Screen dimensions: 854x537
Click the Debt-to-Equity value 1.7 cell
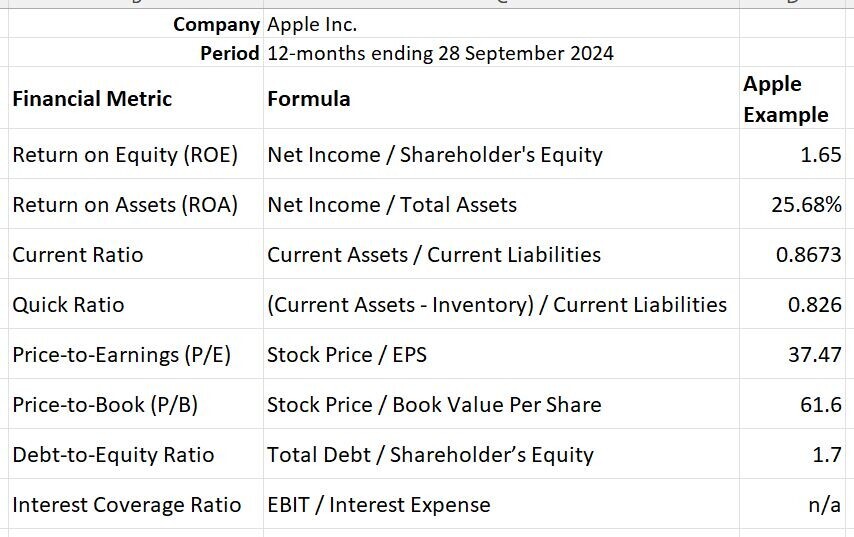point(792,455)
